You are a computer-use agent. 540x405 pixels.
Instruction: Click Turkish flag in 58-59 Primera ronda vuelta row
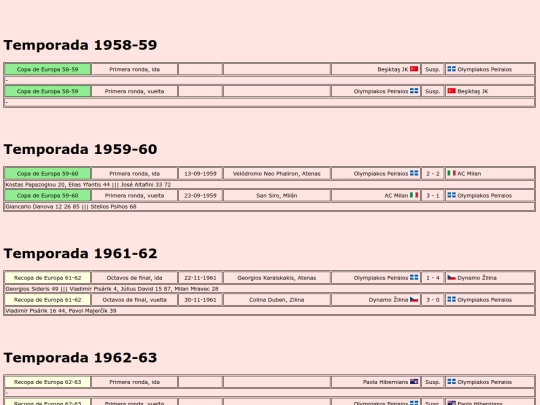click(451, 91)
